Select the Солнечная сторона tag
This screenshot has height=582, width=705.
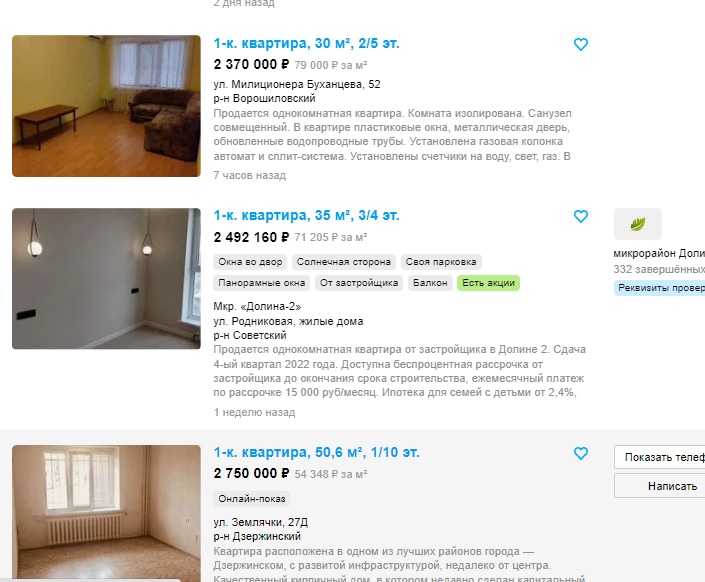tap(344, 262)
